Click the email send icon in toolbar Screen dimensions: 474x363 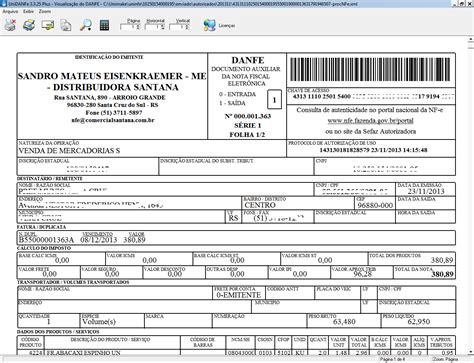pyautogui.click(x=48, y=25)
